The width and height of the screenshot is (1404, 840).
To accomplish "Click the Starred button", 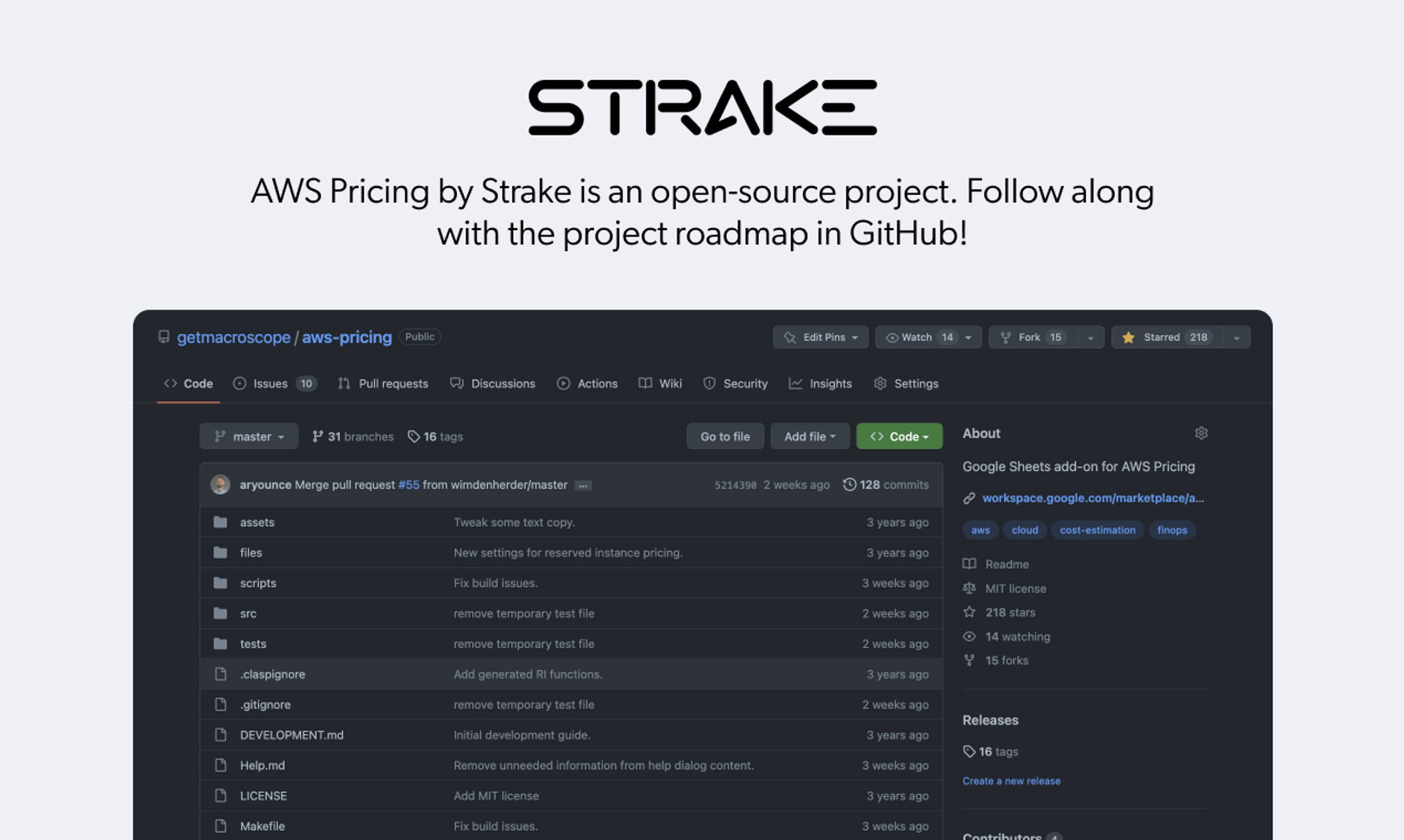I will 1167,338.
